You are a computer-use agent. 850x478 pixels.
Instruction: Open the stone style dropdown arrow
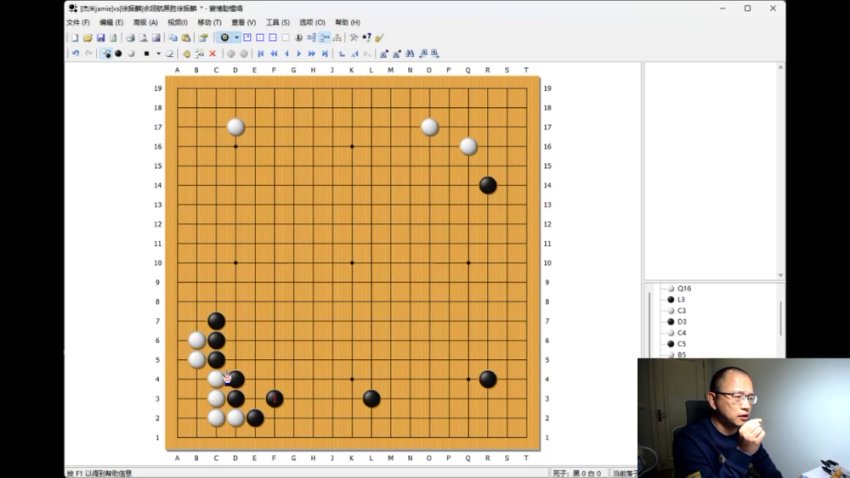pyautogui.click(x=236, y=38)
